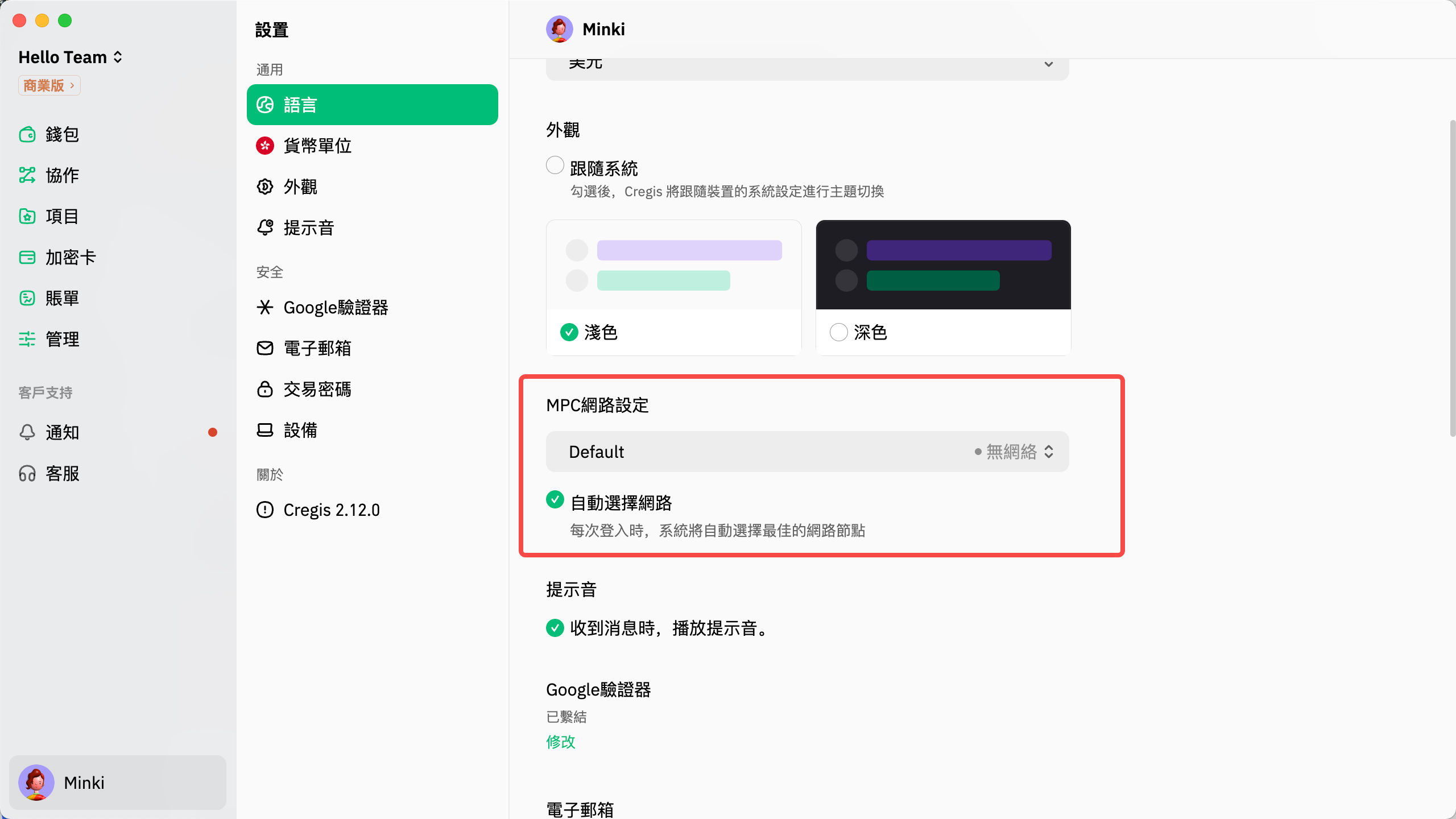
Task: Go to the 設備 settings menu item
Action: coord(300,431)
